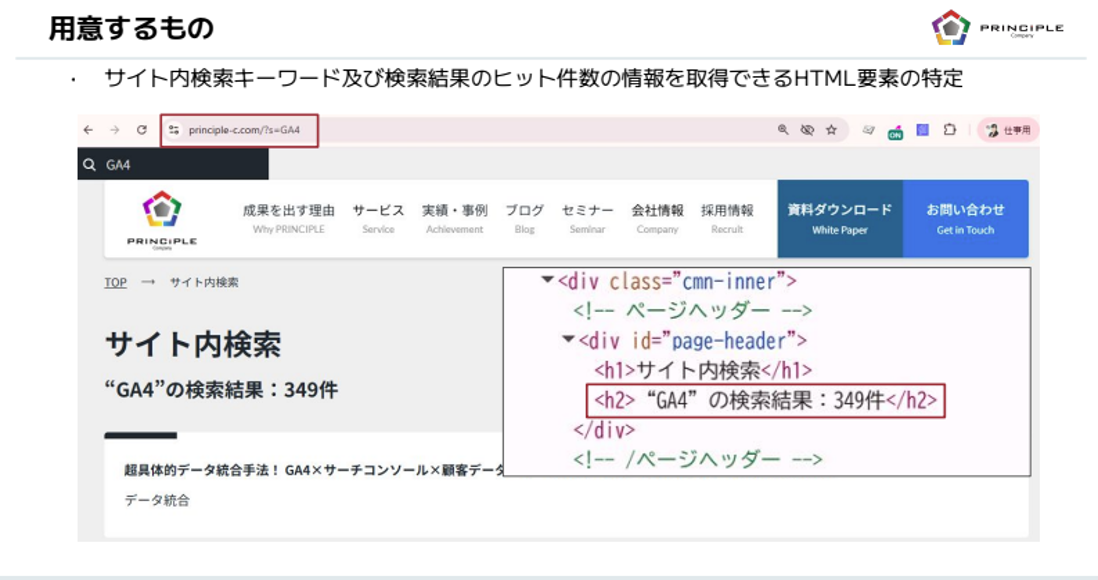1098x580 pixels.
Task: Open site information icon in address bar
Action: click(174, 130)
